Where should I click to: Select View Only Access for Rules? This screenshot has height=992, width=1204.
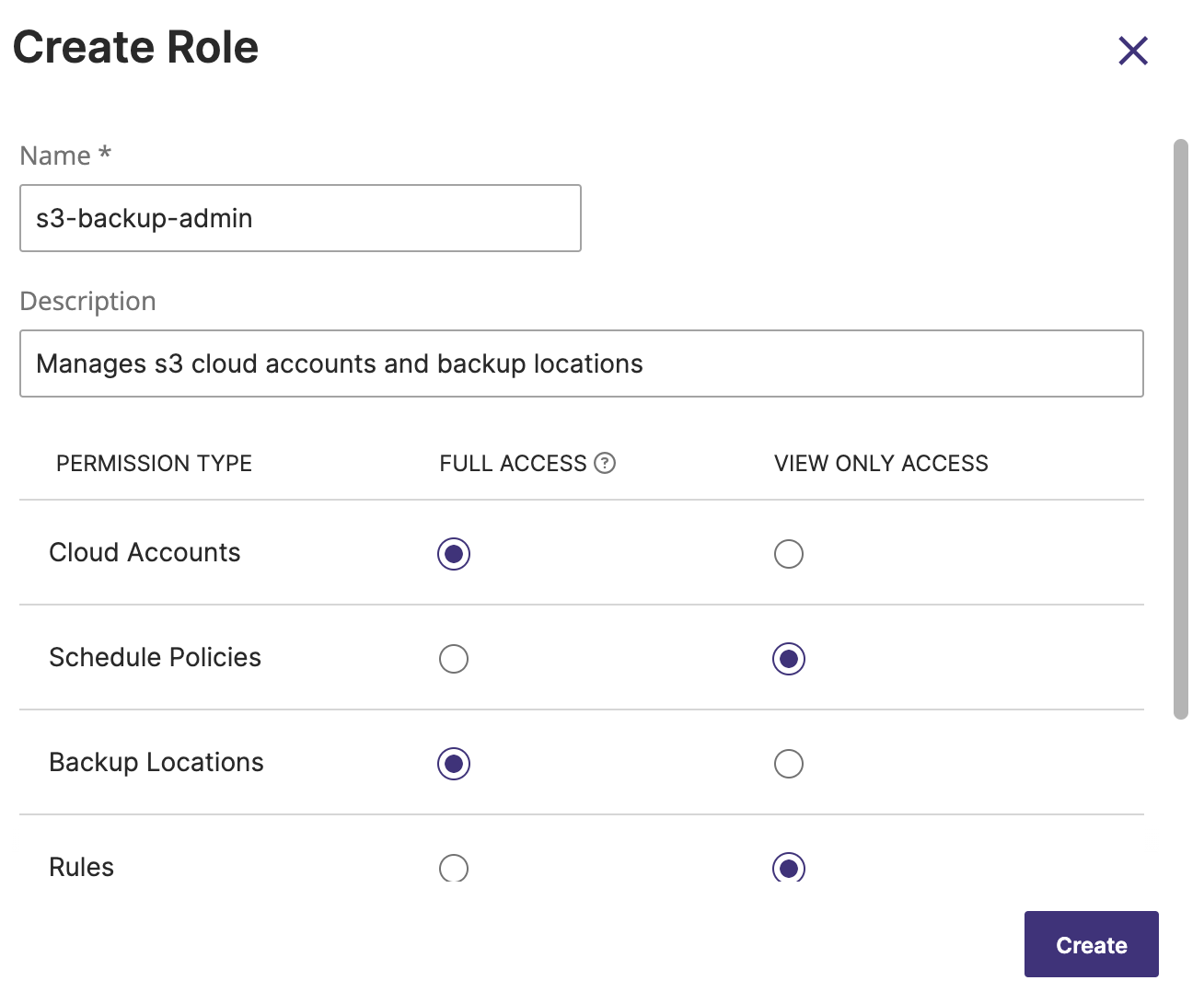[789, 868]
